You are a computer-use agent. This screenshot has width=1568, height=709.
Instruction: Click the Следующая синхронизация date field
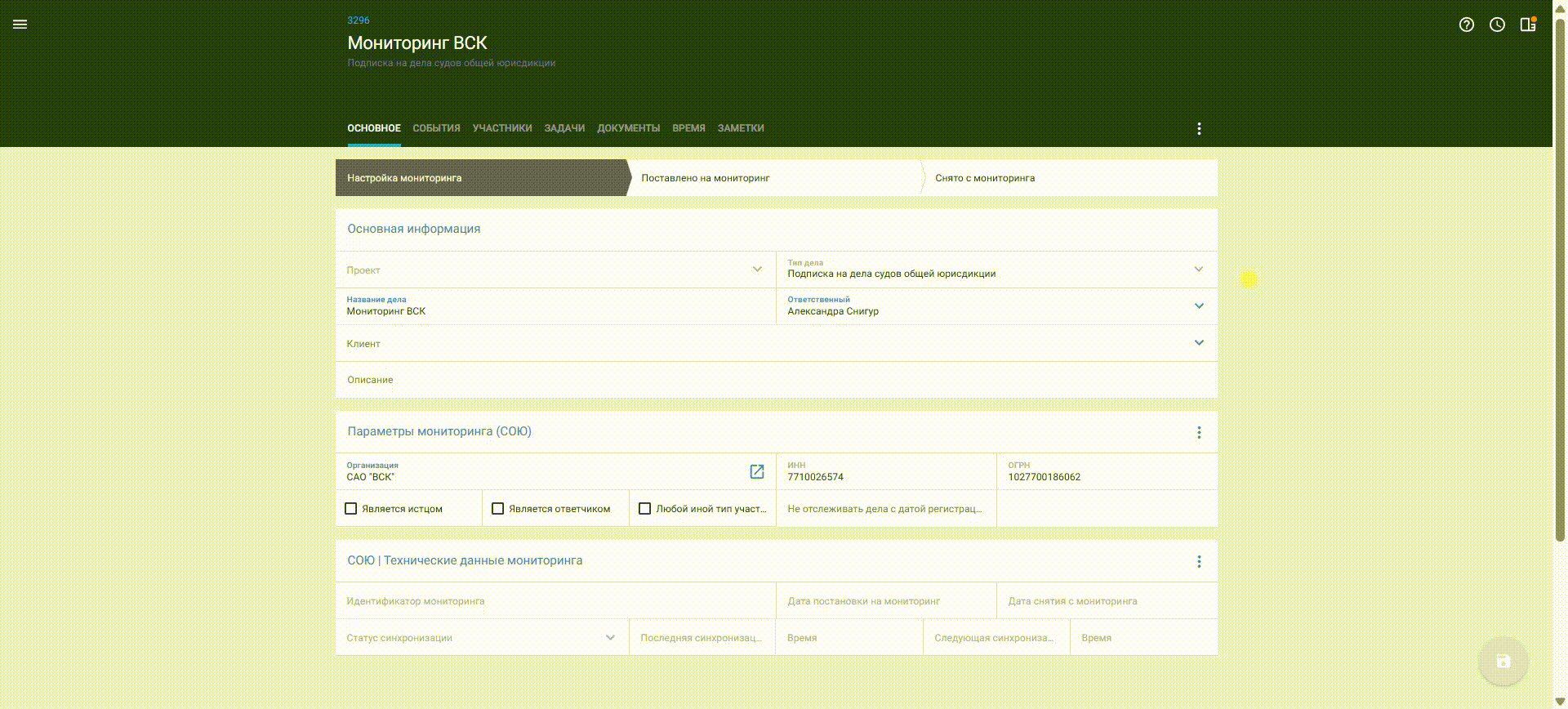click(x=996, y=637)
